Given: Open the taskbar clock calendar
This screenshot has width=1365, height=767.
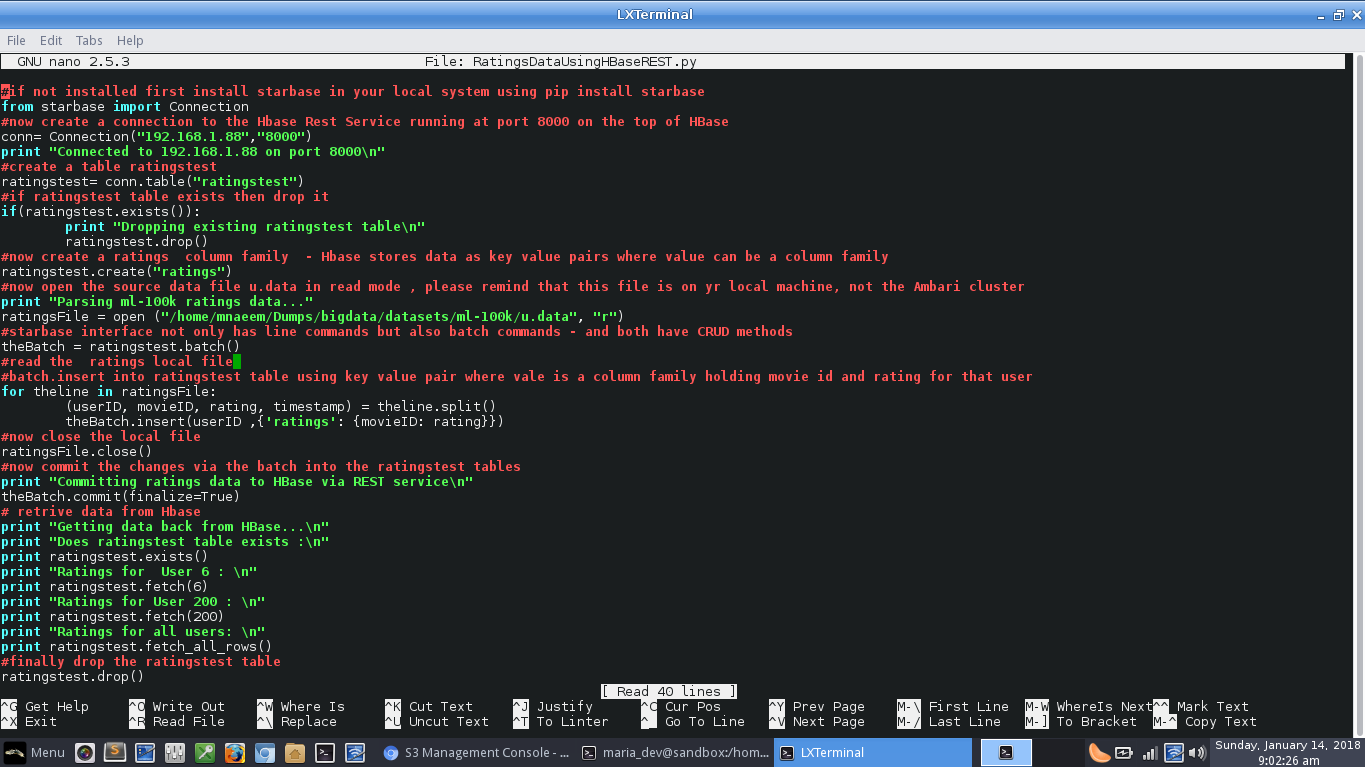Looking at the screenshot, I should click(1288, 752).
